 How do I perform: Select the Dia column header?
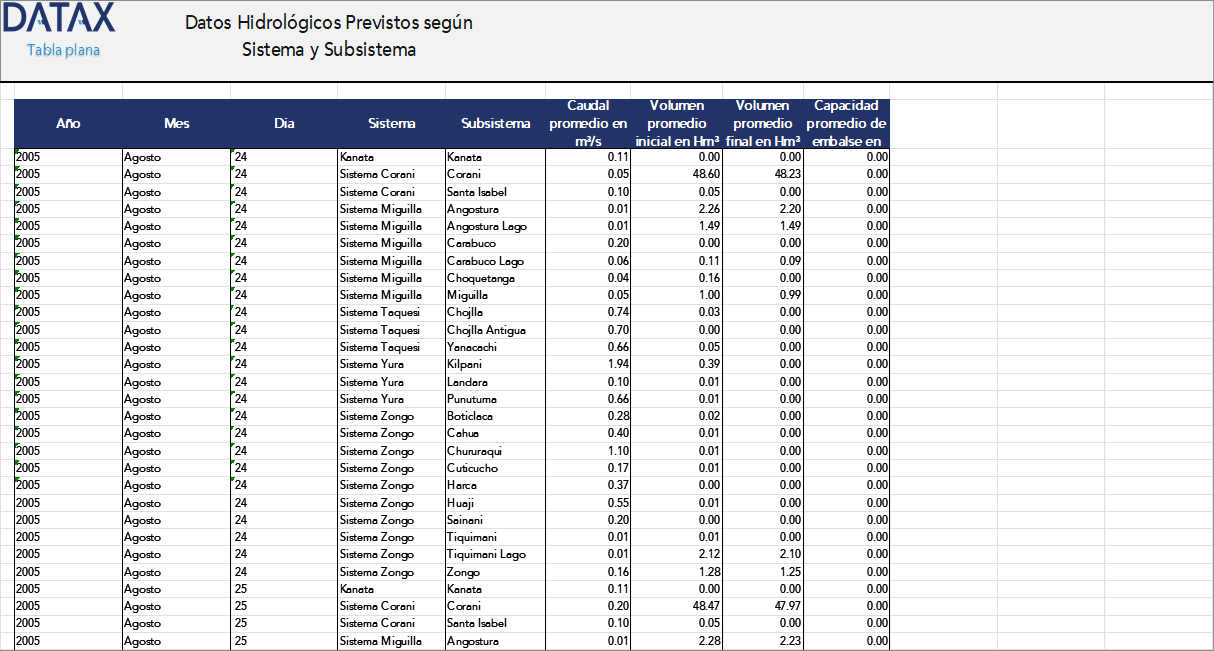(284, 124)
